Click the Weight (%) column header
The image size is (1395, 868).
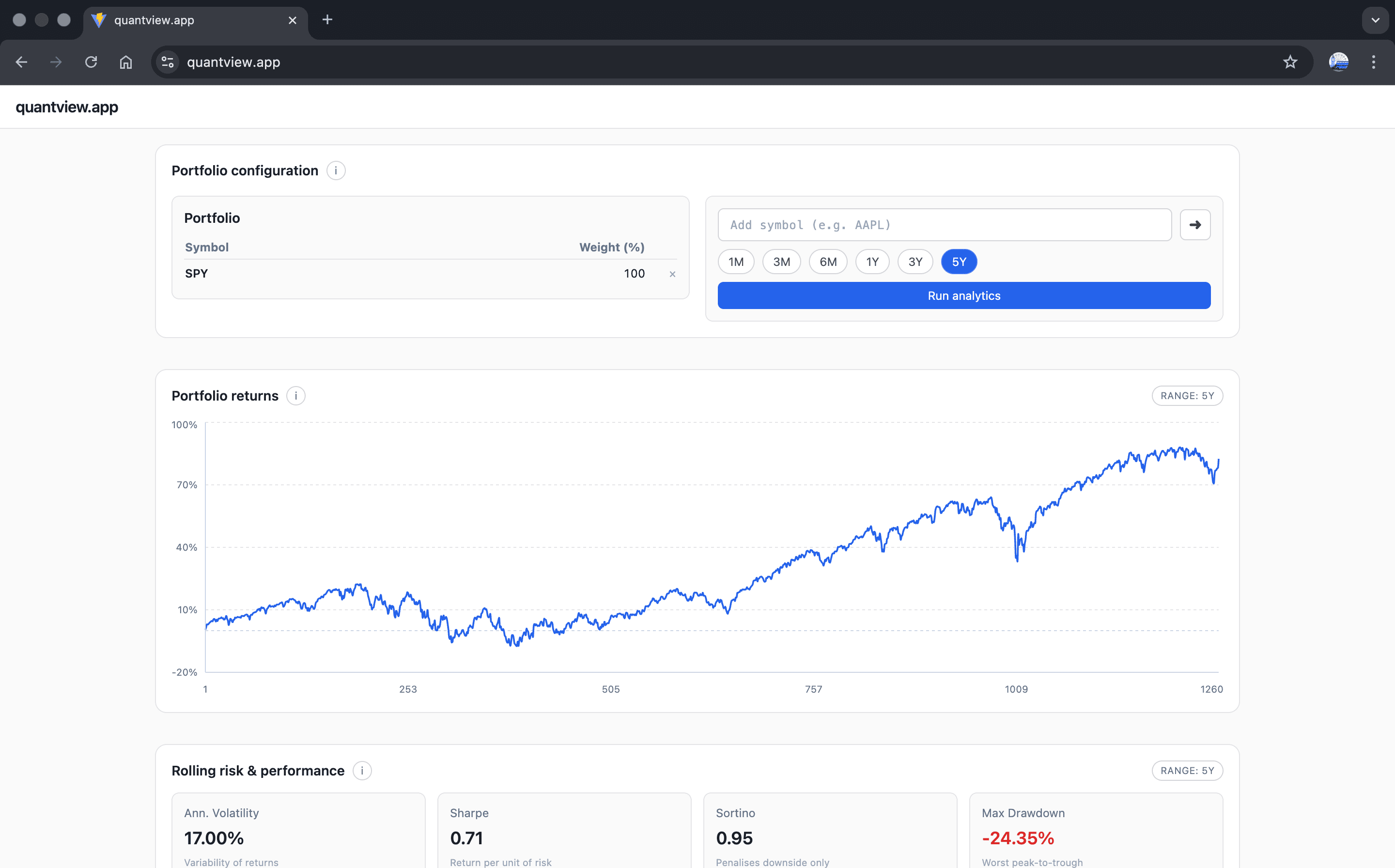612,248
